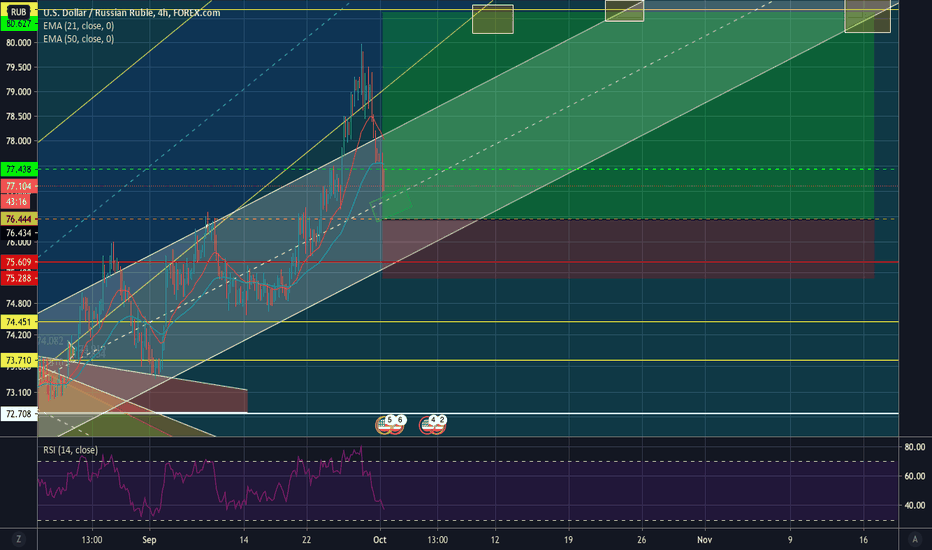Click the 79.500 price axis tick
Viewport: 932px width, 550px height.
click(x=18, y=67)
